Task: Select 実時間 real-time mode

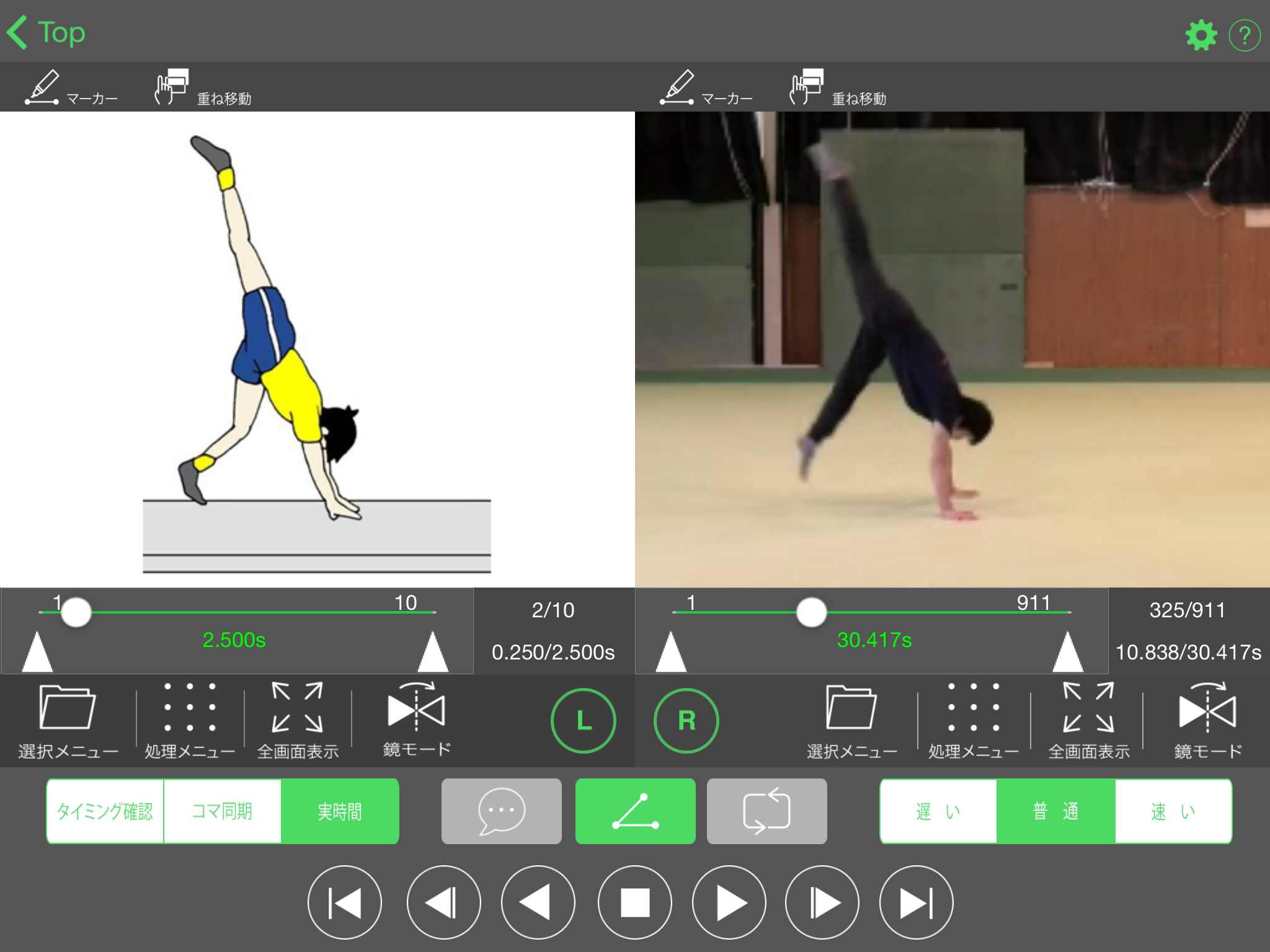Action: point(340,811)
